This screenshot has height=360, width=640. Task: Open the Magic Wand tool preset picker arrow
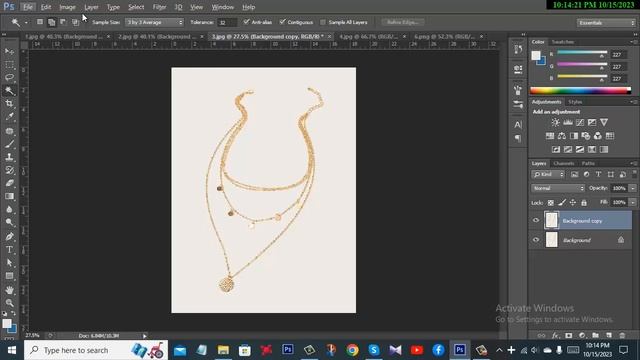[26, 22]
